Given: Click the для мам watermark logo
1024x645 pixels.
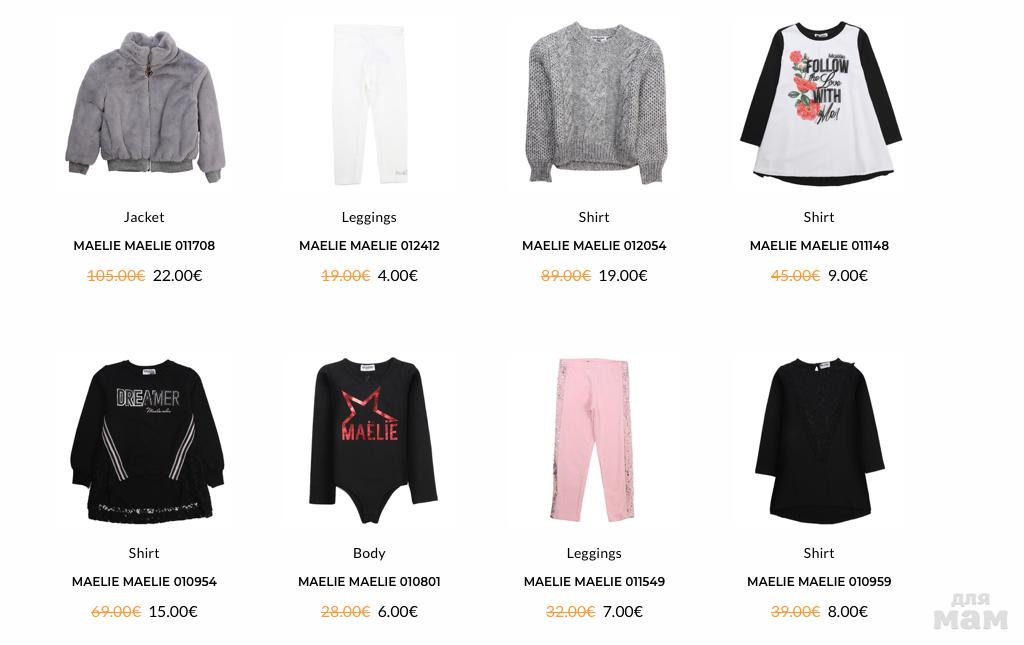Looking at the screenshot, I should pyautogui.click(x=971, y=611).
